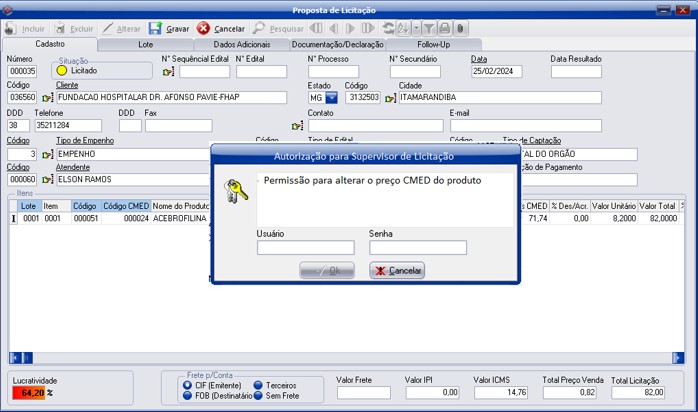Go to last record navigation icon
Screen dimensions: 698x412
coord(368,28)
